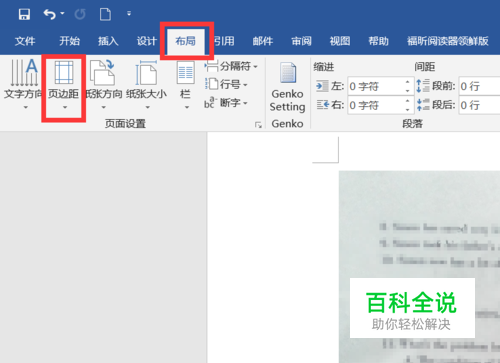This screenshot has width=500, height=363.
Task: Open the 页面设置 dialog launcher
Action: [x=258, y=125]
